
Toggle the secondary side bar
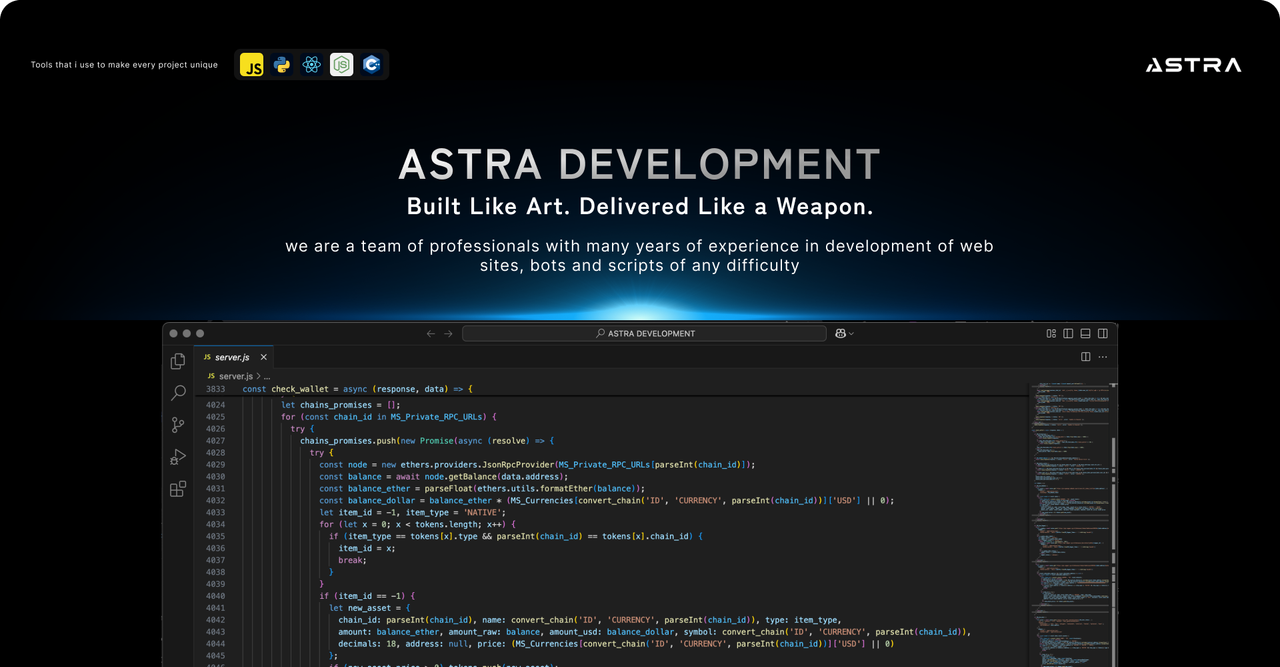[1103, 333]
